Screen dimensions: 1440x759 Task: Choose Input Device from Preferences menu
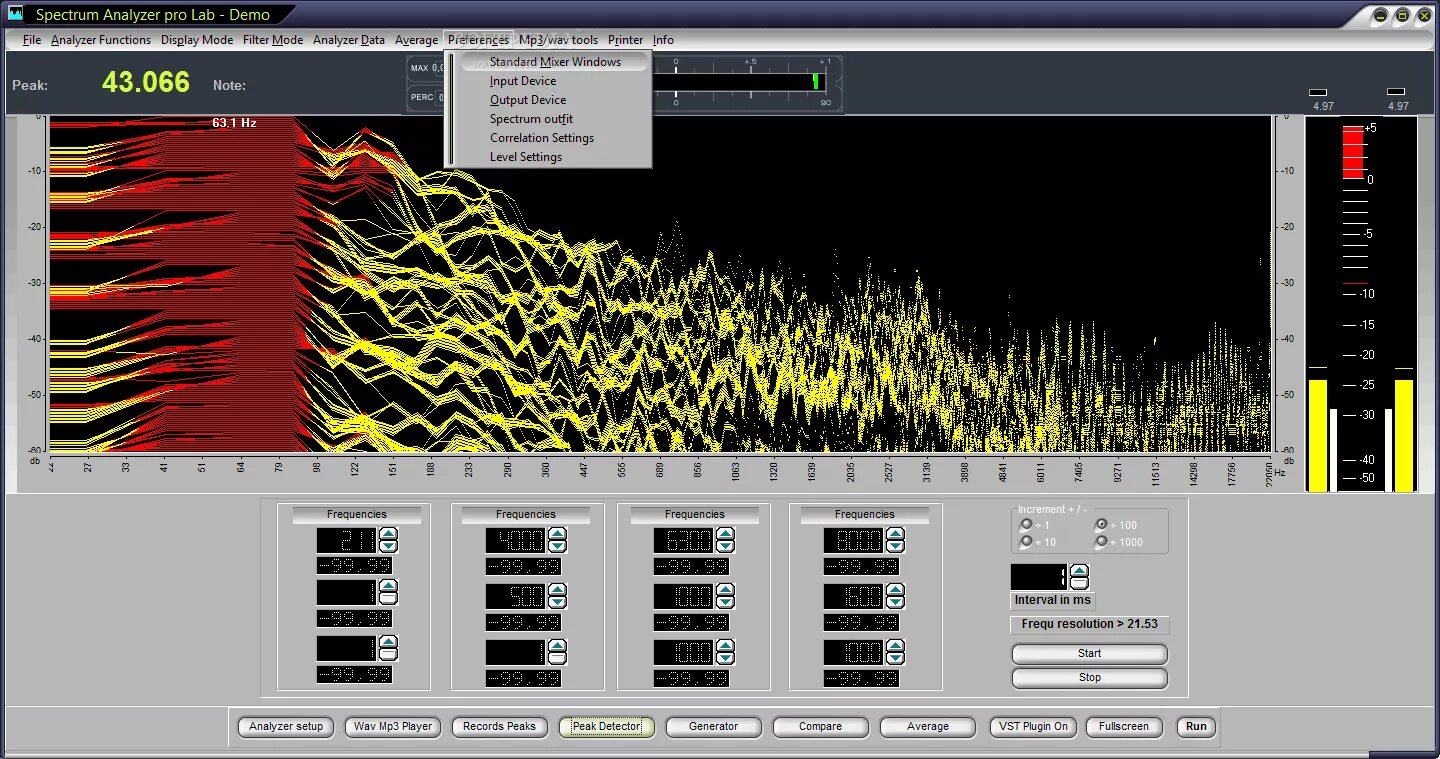tap(523, 81)
